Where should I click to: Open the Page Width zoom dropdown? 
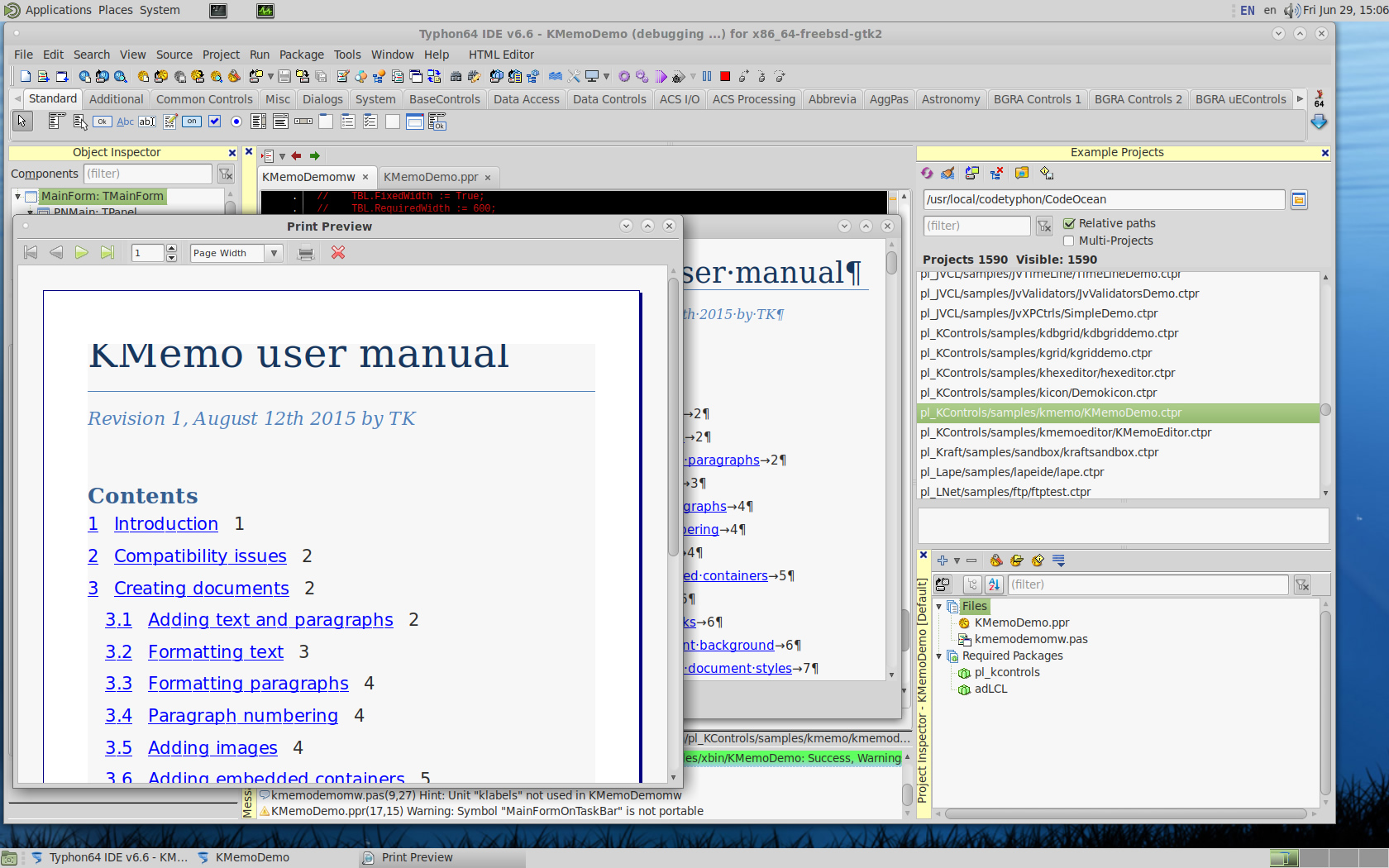tap(274, 253)
